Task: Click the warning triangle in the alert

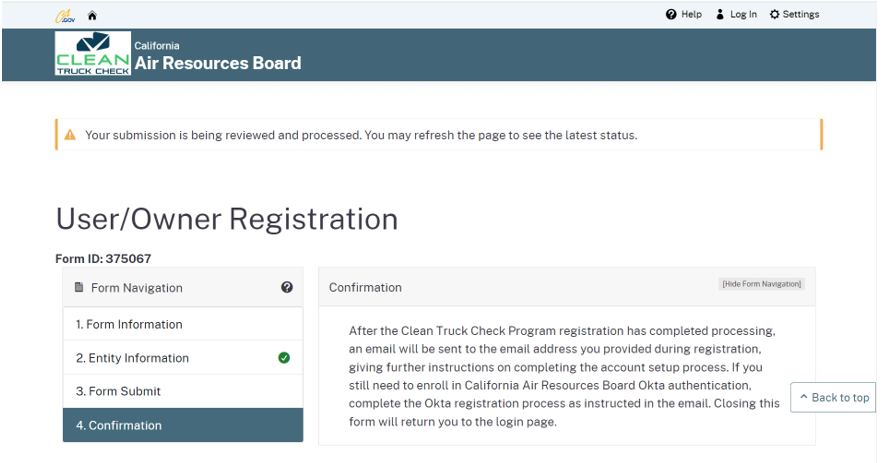Action: pos(70,135)
